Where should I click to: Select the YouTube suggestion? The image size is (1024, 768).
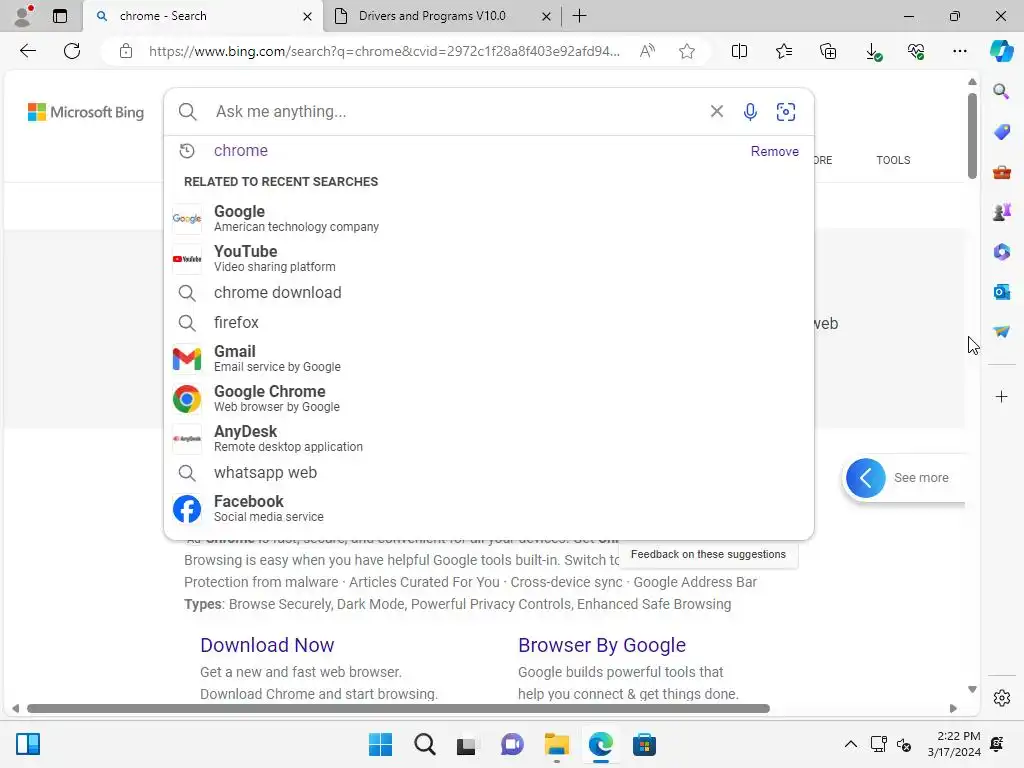click(x=488, y=259)
